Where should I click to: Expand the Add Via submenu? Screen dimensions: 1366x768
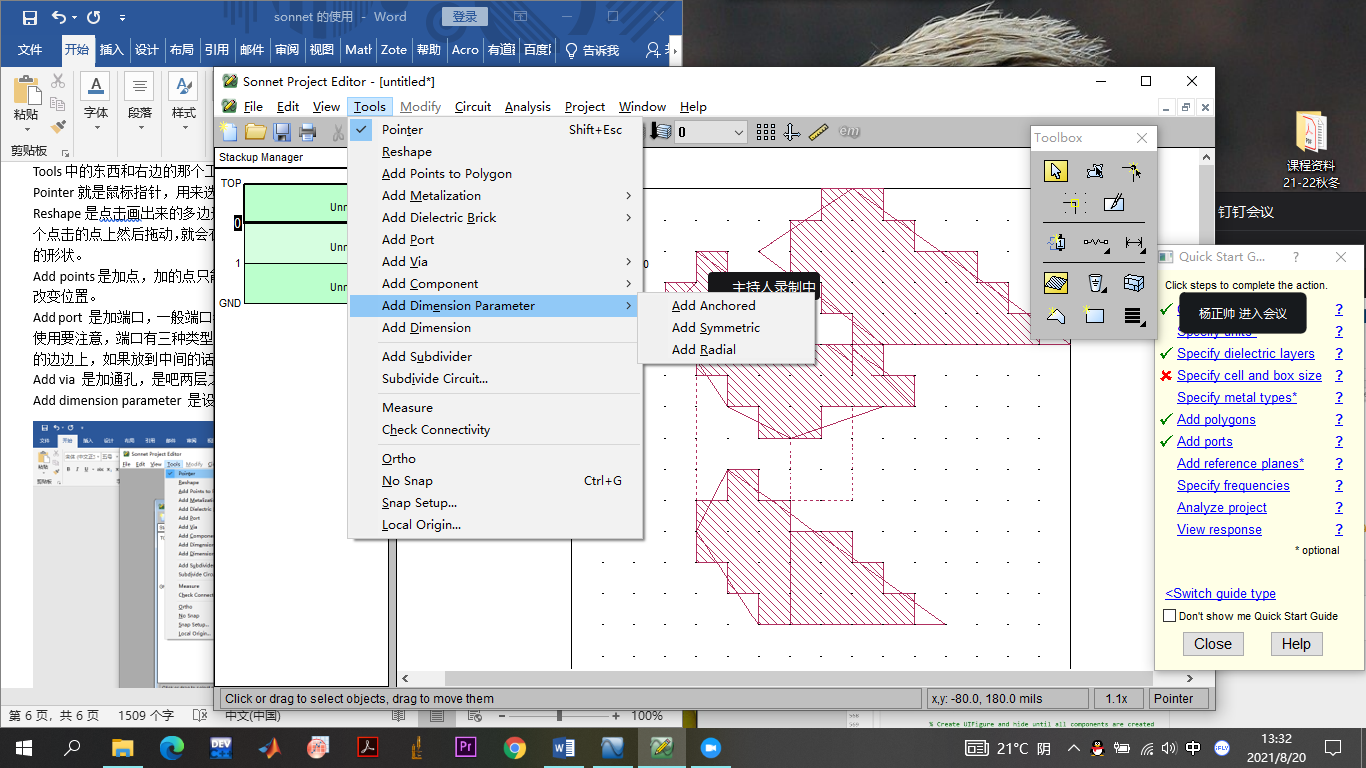coord(495,262)
